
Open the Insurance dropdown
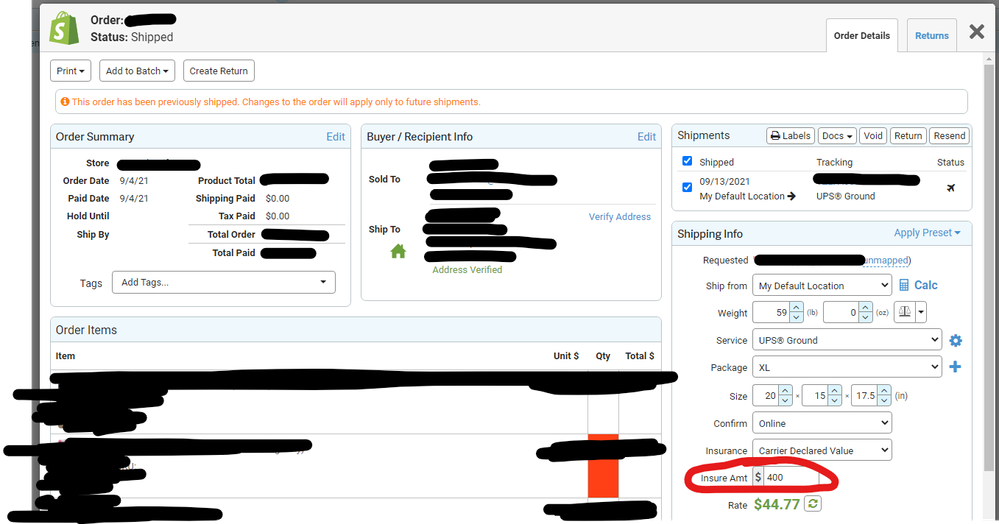click(x=821, y=451)
